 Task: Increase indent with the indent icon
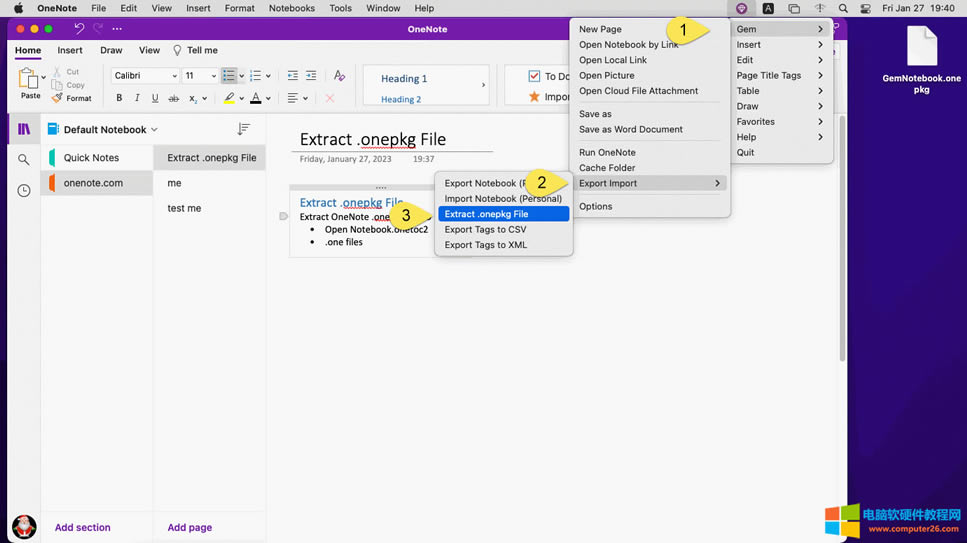(x=311, y=76)
